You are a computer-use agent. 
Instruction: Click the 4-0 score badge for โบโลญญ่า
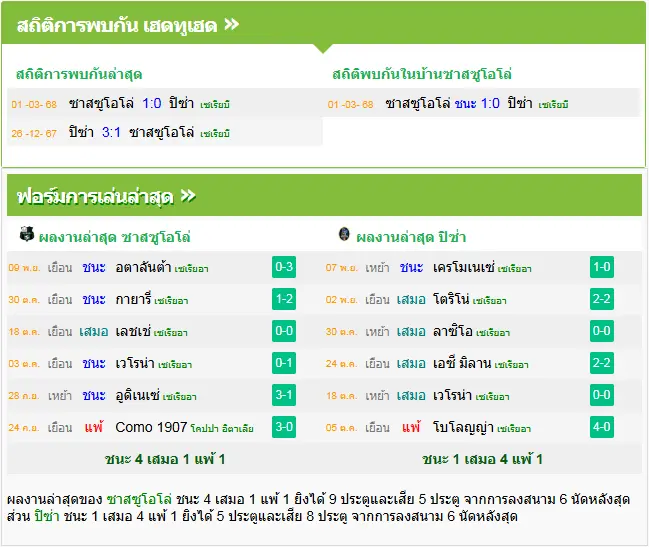click(602, 427)
